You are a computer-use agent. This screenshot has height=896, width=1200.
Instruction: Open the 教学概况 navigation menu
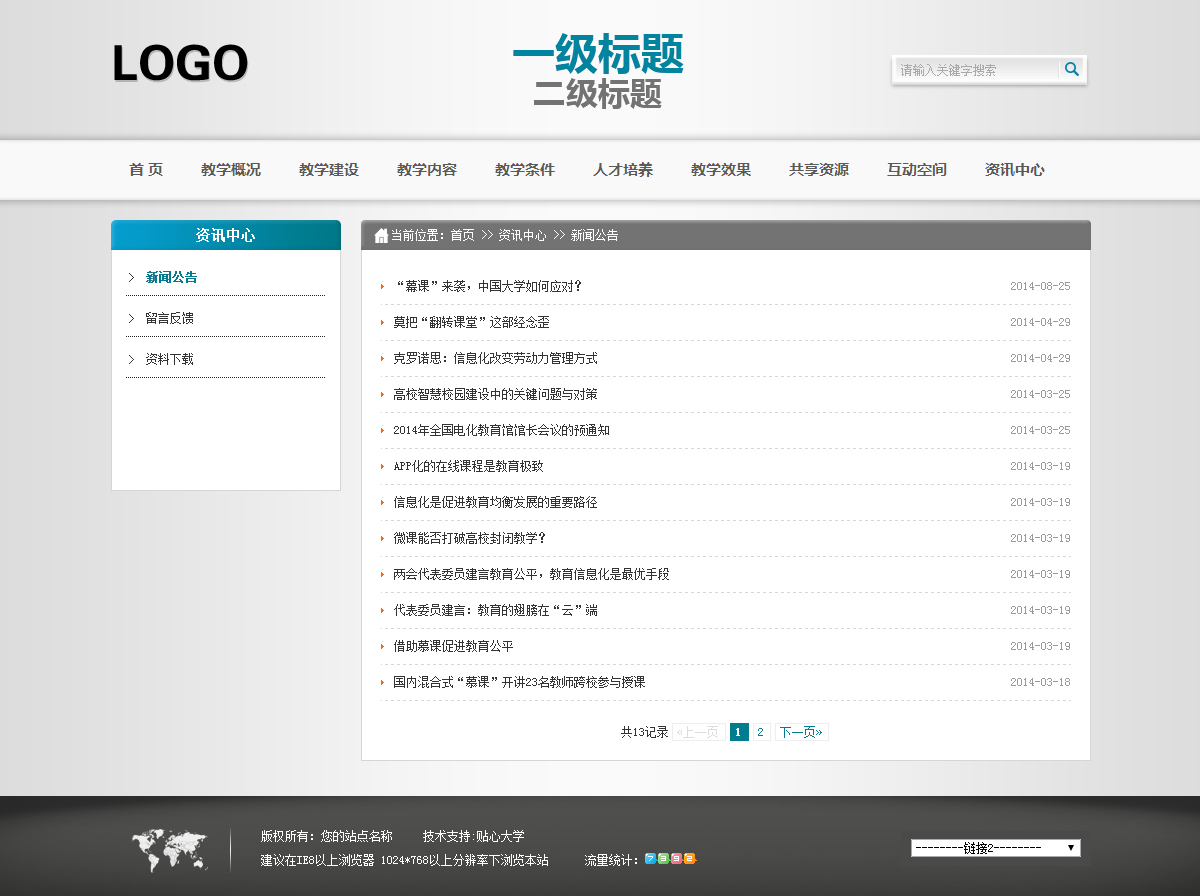coord(231,170)
